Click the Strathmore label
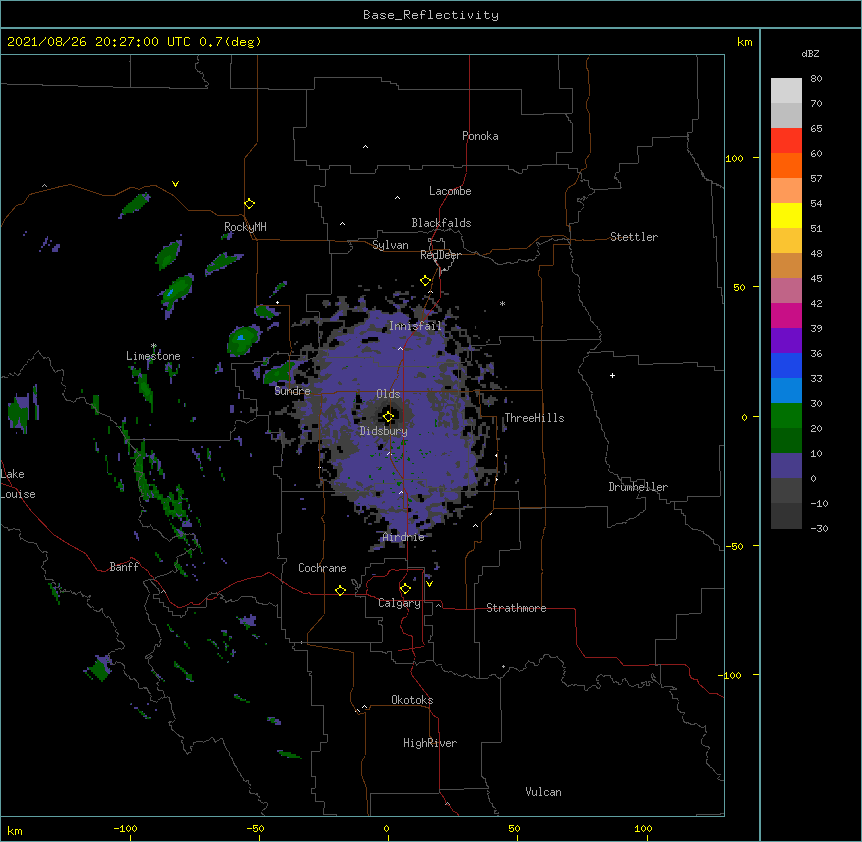 click(x=516, y=608)
